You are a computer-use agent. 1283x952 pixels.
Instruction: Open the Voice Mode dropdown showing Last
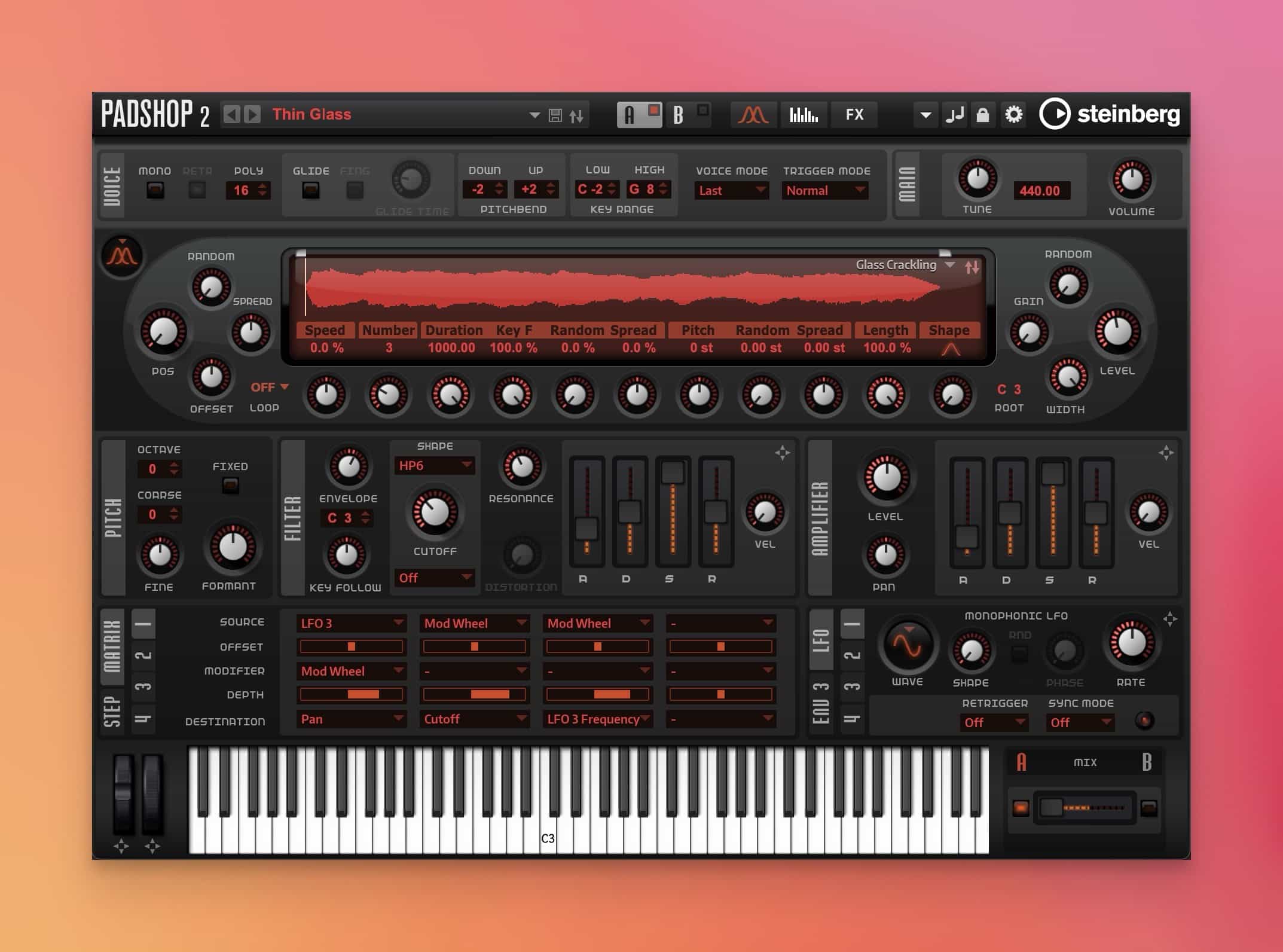[732, 191]
